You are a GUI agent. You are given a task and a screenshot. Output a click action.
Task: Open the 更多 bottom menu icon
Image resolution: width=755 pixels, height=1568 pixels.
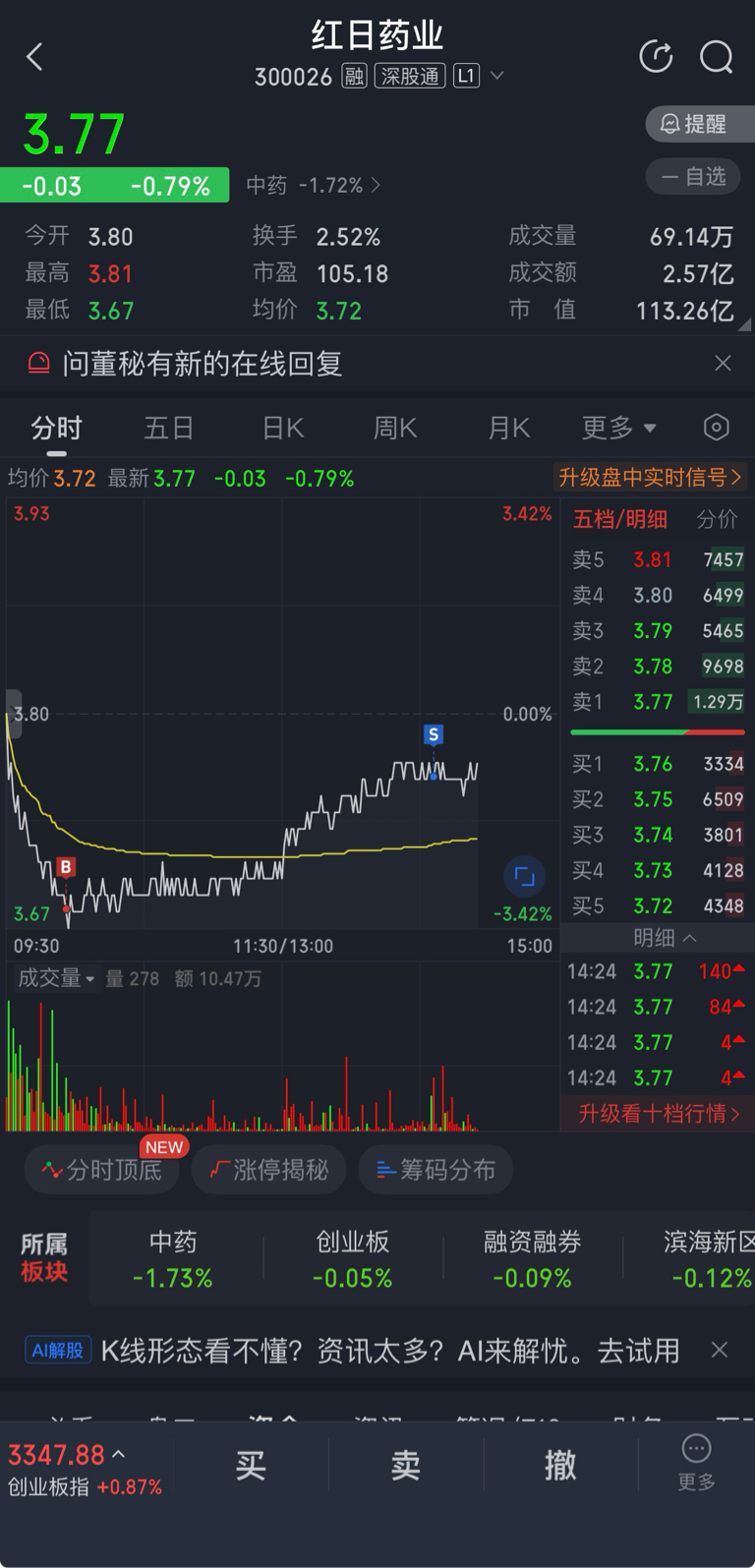(696, 1462)
